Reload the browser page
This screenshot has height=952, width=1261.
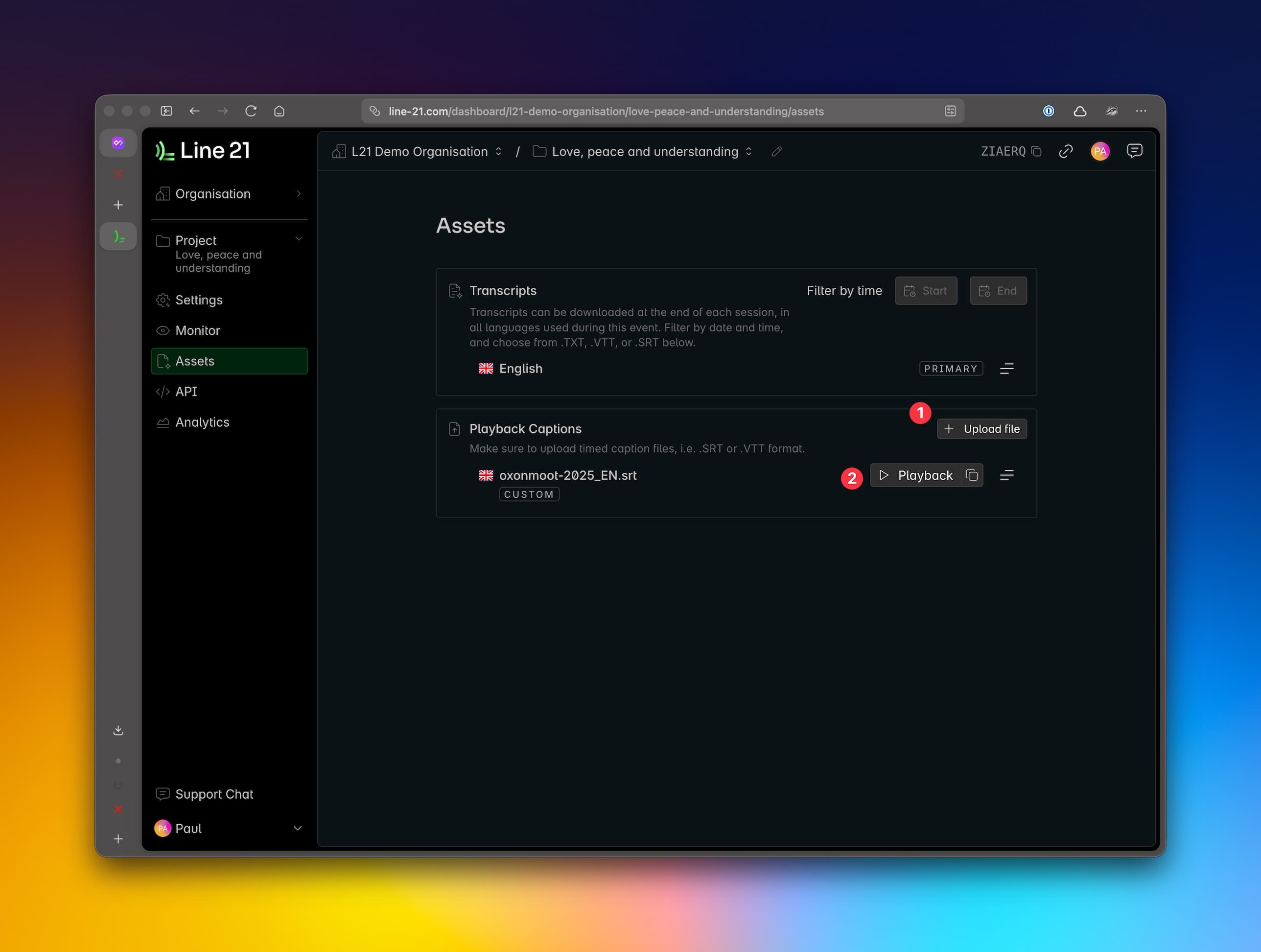(251, 111)
